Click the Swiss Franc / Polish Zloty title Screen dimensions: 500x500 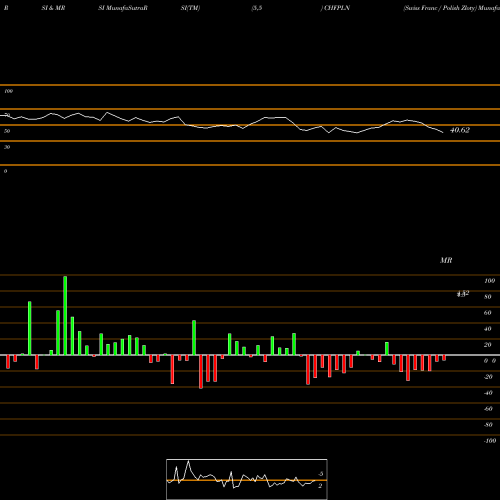(440, 8)
